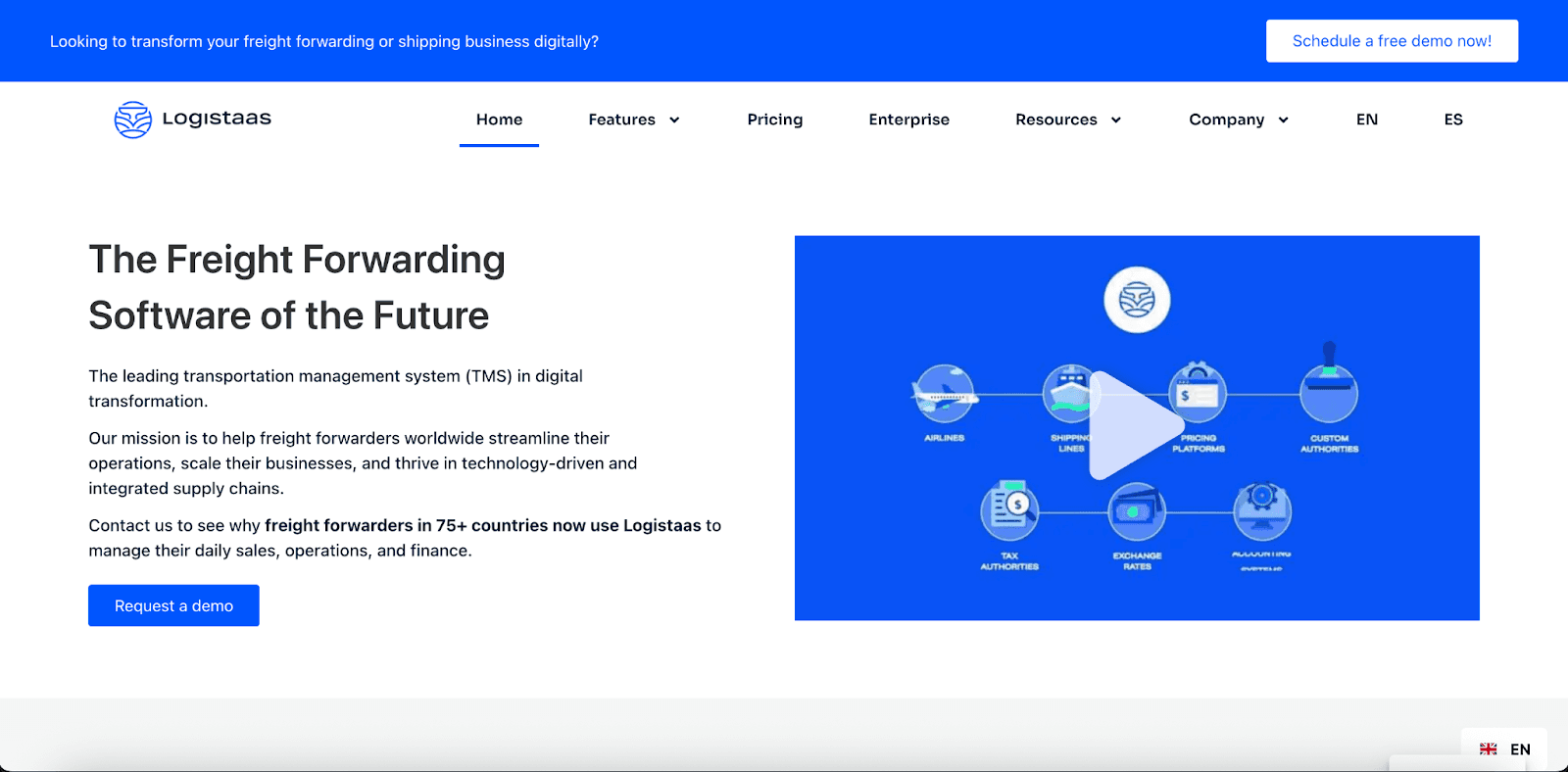Viewport: 1568px width, 772px height.
Task: Click the Logistaas wordmark text
Action: coord(217,119)
